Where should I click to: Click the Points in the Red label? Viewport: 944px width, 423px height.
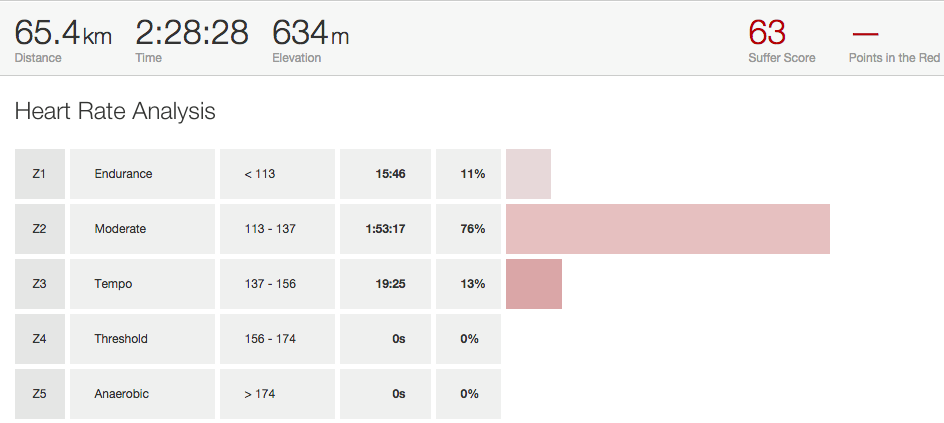click(893, 58)
